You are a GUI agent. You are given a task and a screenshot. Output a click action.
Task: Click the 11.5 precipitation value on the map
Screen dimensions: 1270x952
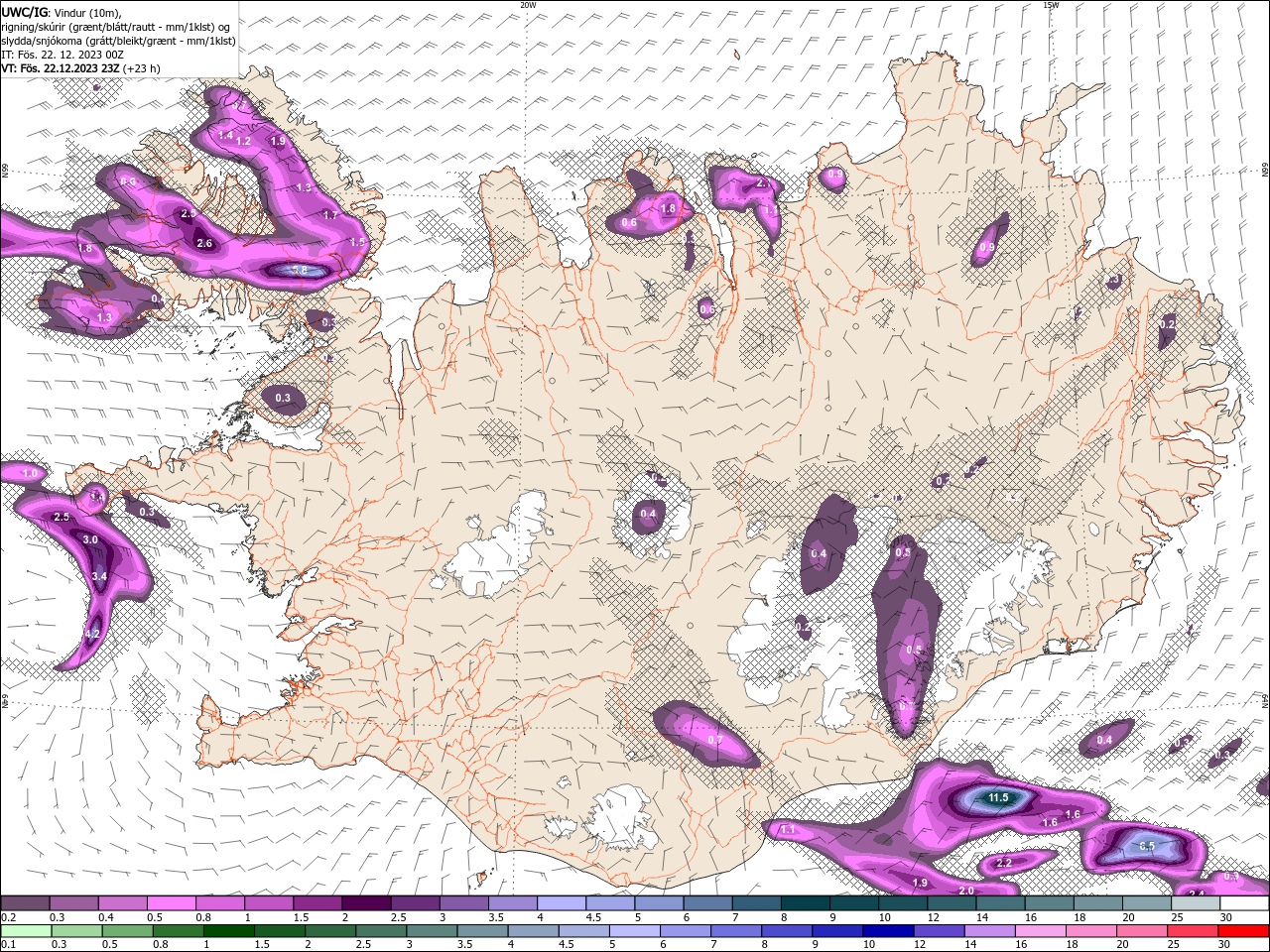[997, 797]
